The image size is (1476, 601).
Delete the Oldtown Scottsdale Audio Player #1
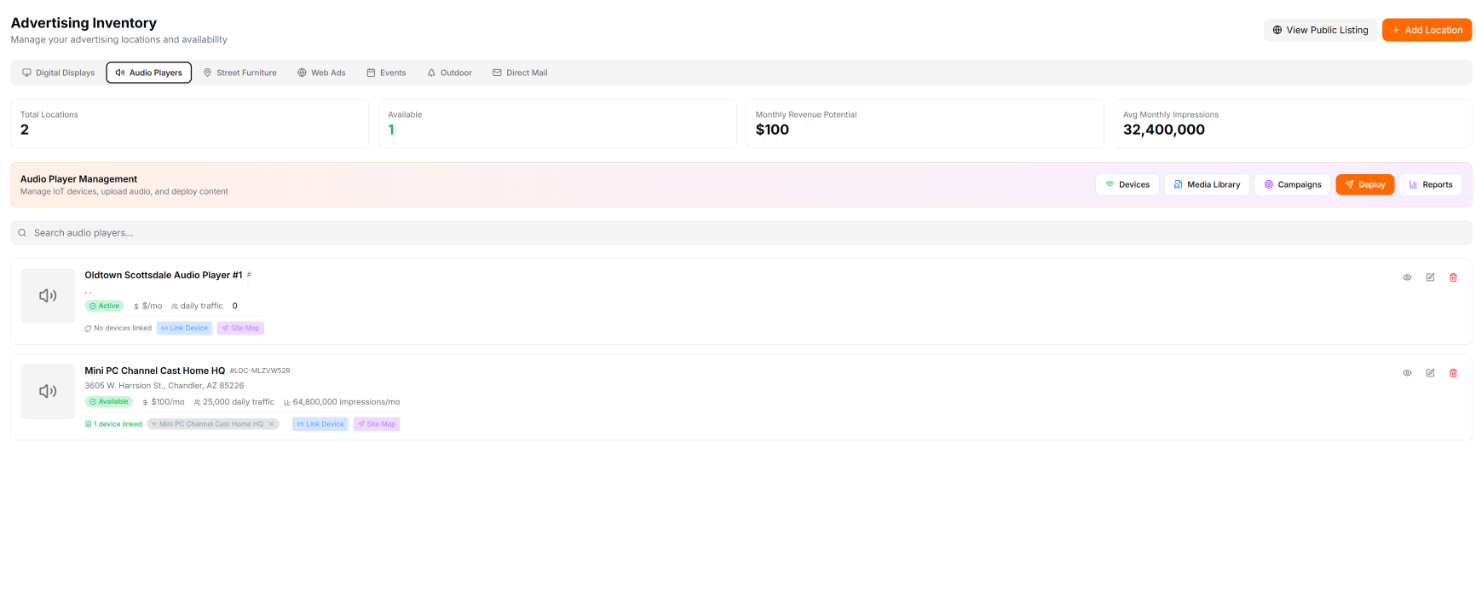(1453, 277)
